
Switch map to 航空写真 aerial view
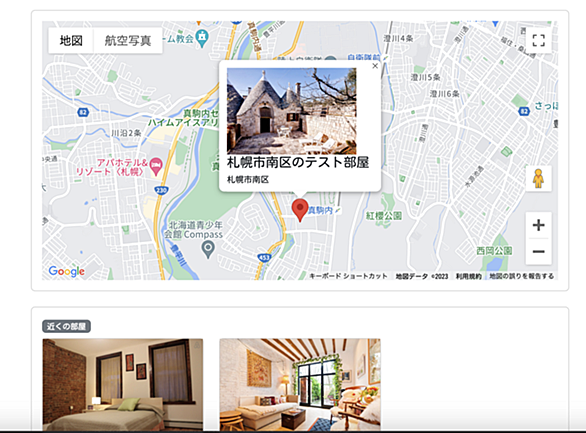[128, 40]
